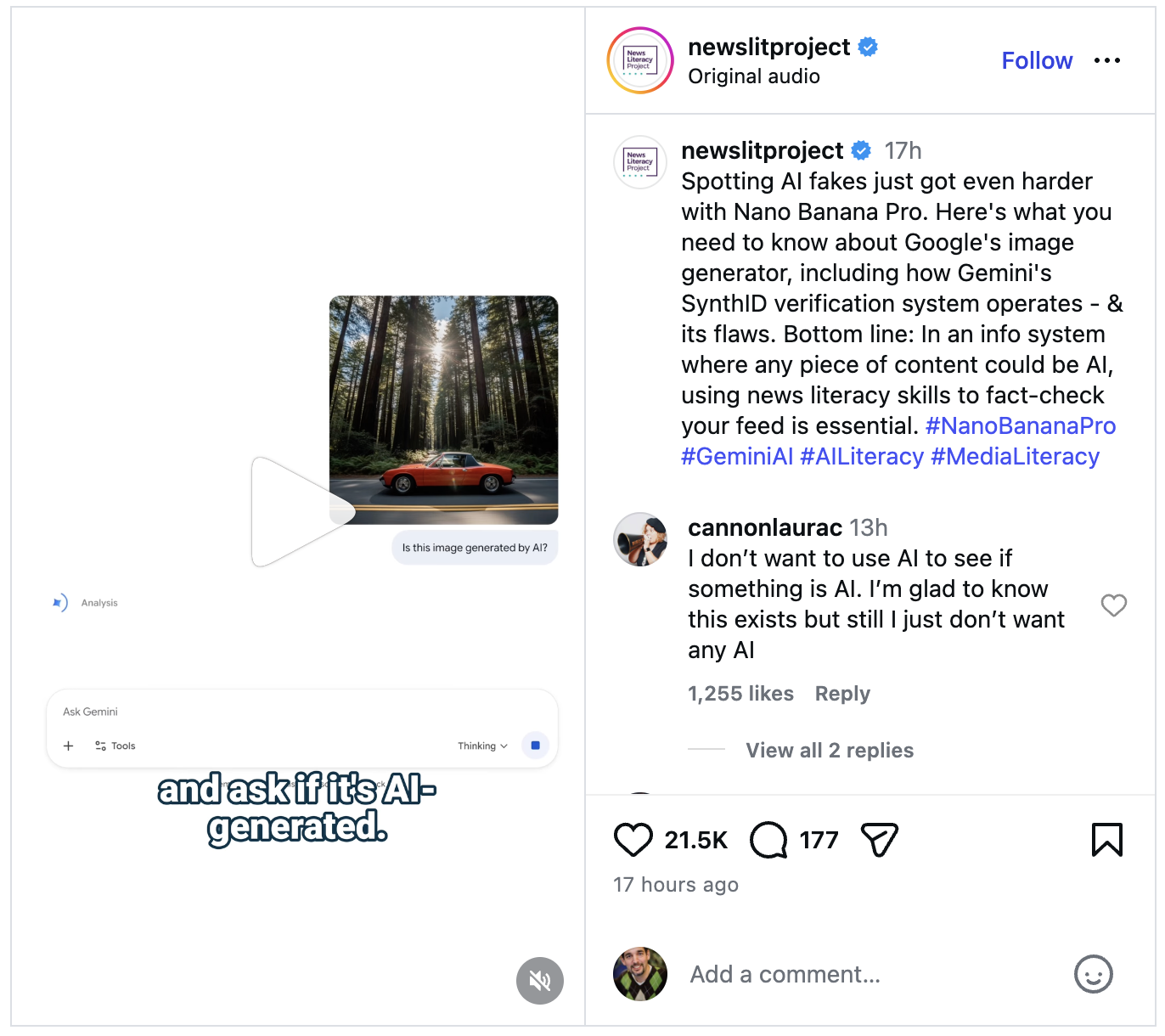
Task: Open the newslitproject story ring avatar
Action: 640,60
